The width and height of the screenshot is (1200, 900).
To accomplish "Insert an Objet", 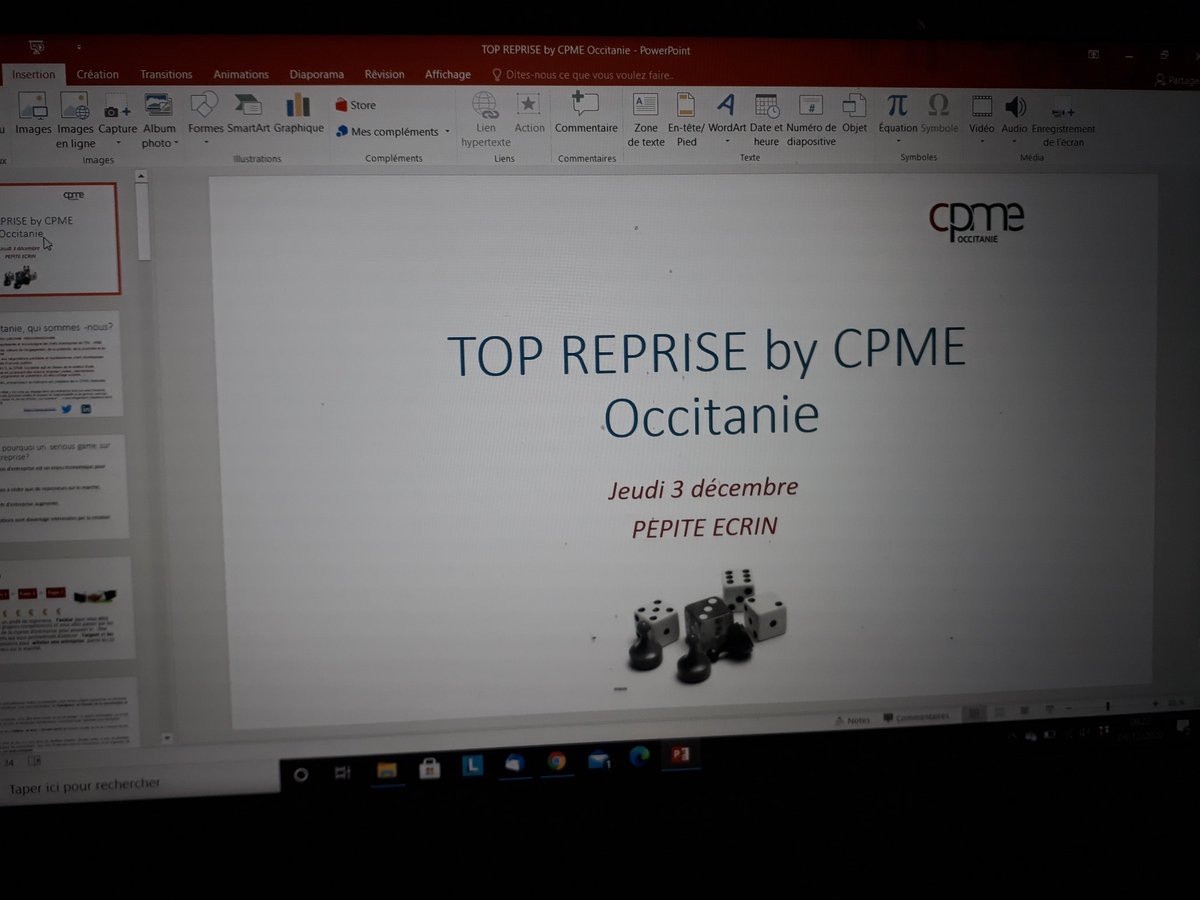I will (854, 113).
